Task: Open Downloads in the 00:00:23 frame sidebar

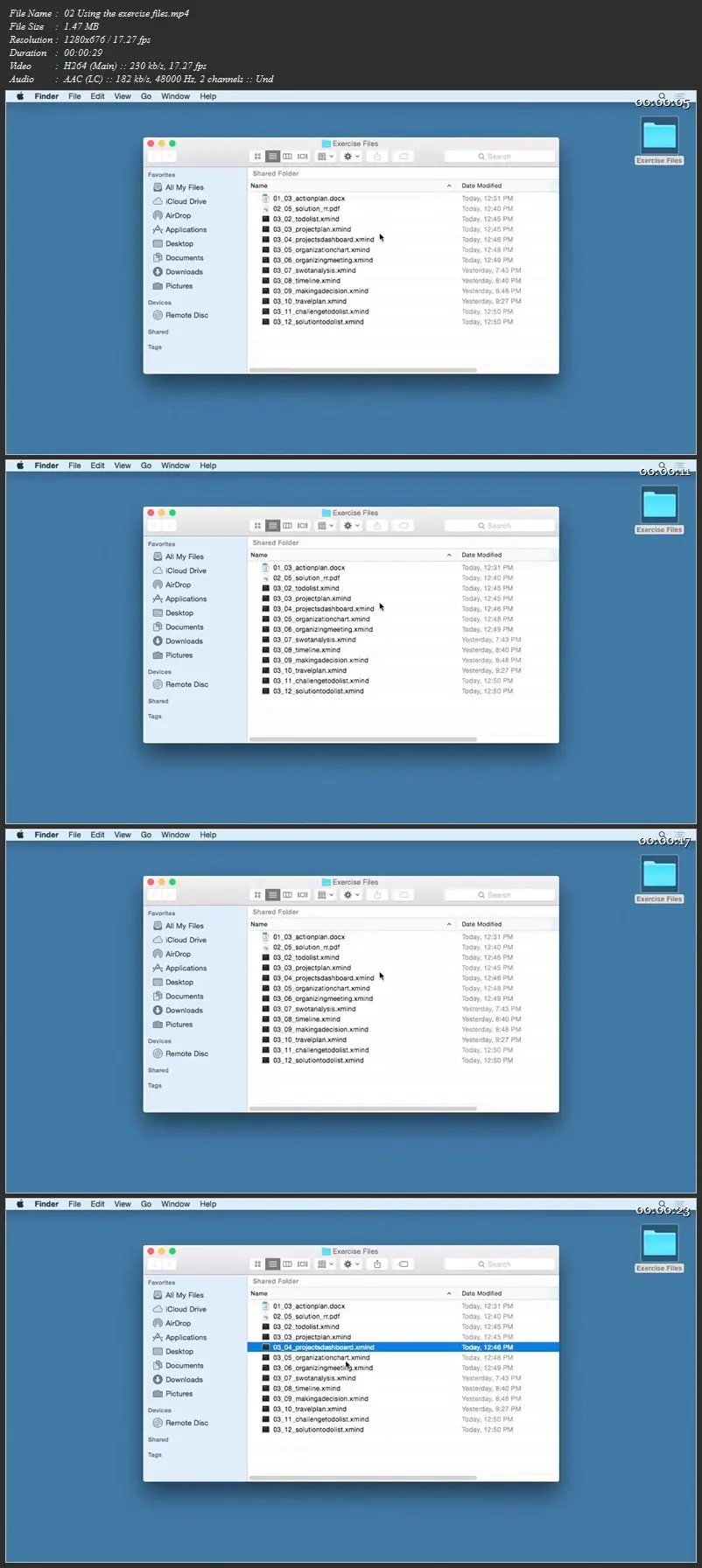Action: [x=178, y=1379]
